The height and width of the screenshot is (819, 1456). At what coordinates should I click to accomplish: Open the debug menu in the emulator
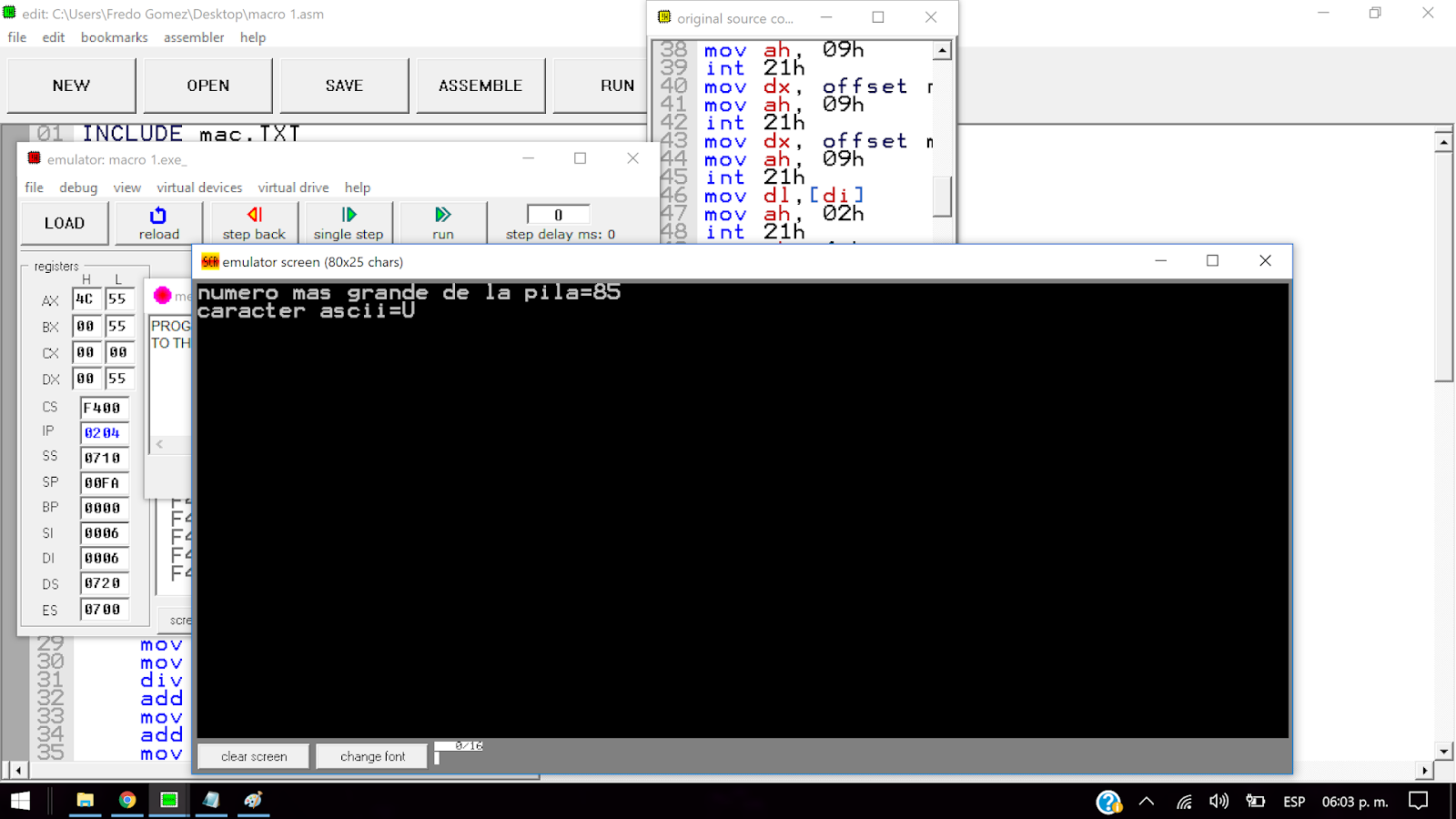point(77,187)
